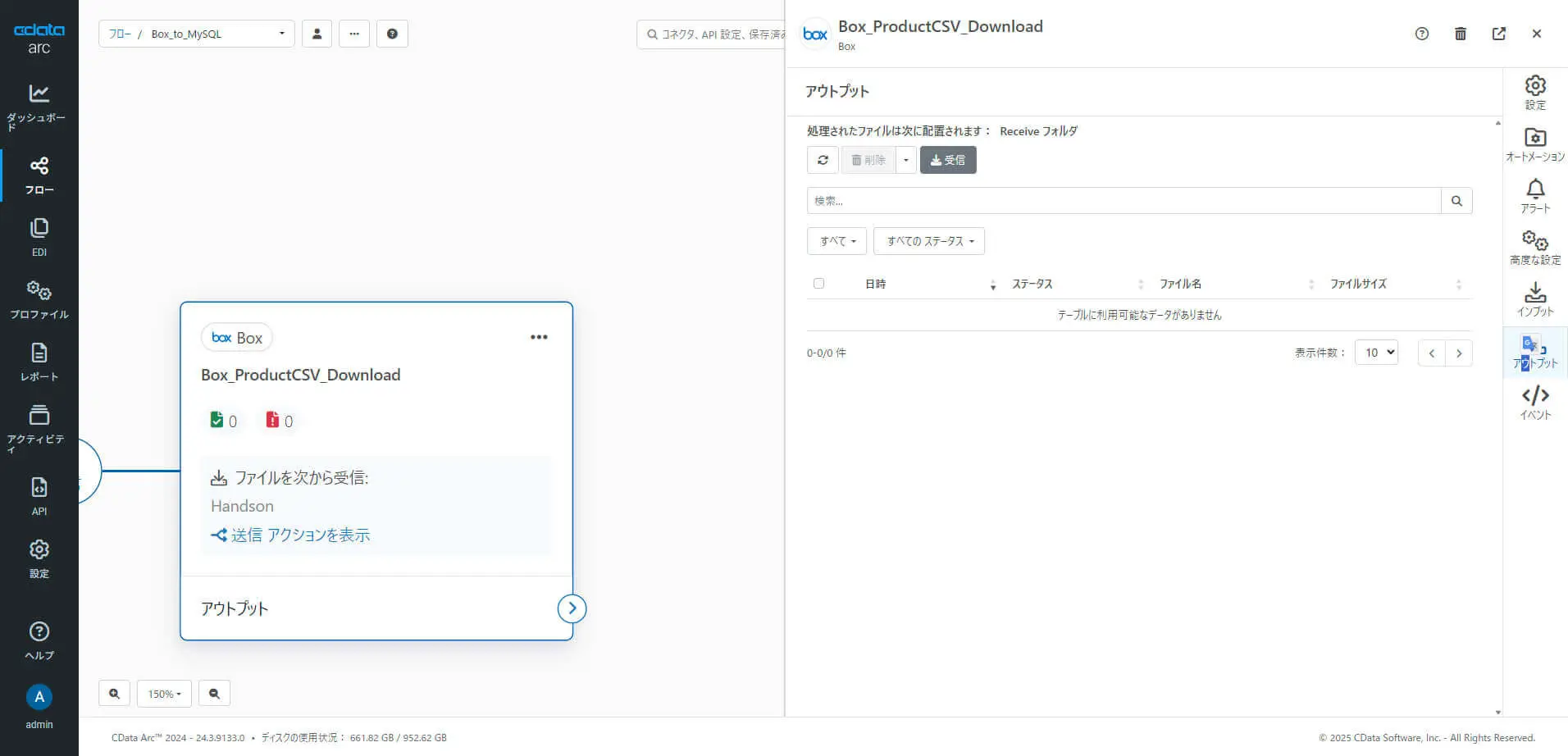Click the 受信 receive button
1568x756 pixels.
click(948, 160)
